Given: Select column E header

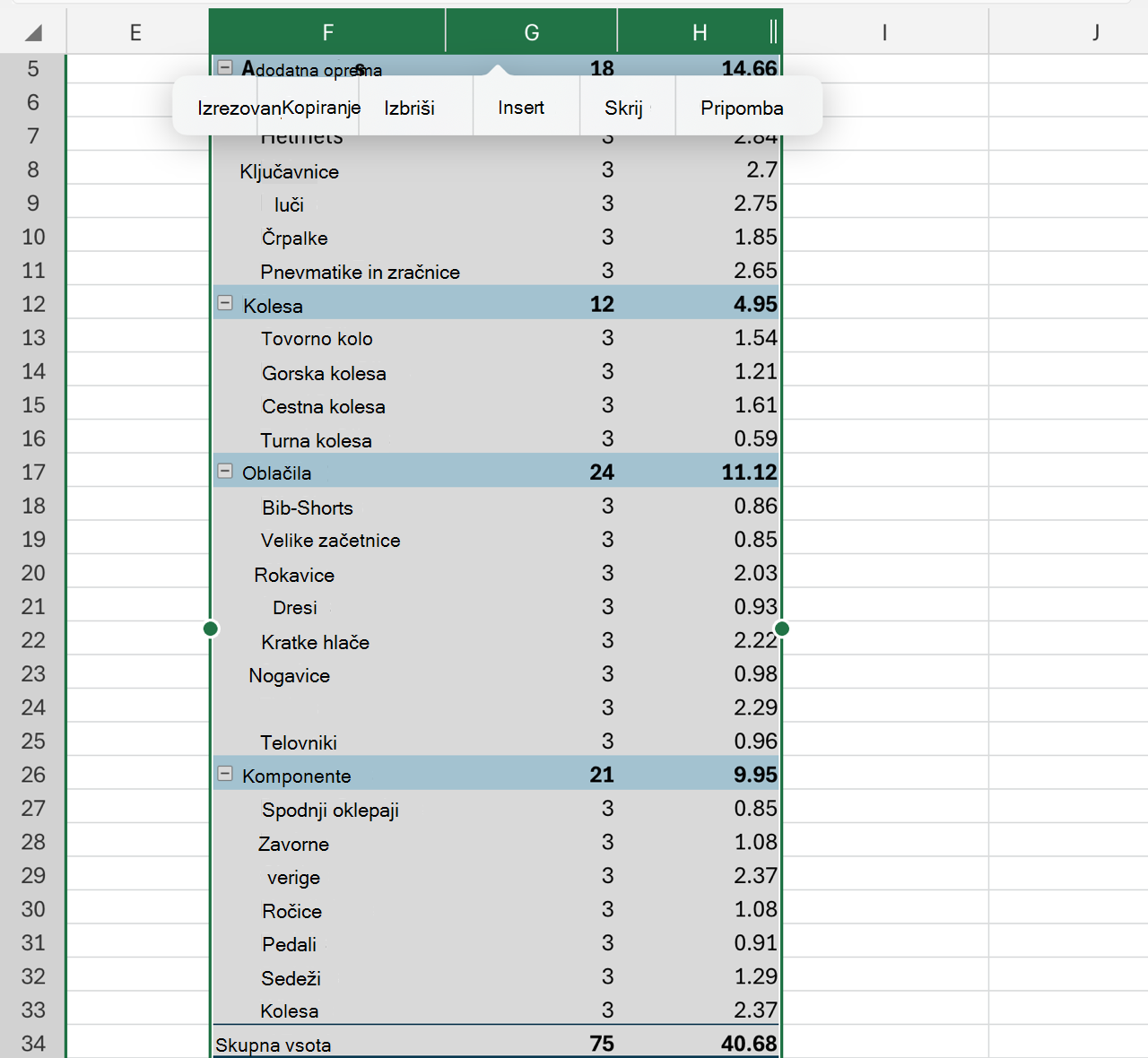Looking at the screenshot, I should click(135, 33).
